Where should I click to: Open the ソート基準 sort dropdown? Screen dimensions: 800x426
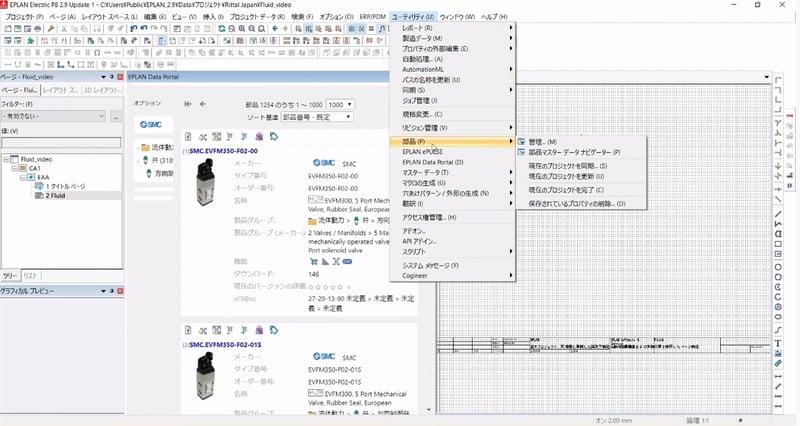tap(317, 117)
